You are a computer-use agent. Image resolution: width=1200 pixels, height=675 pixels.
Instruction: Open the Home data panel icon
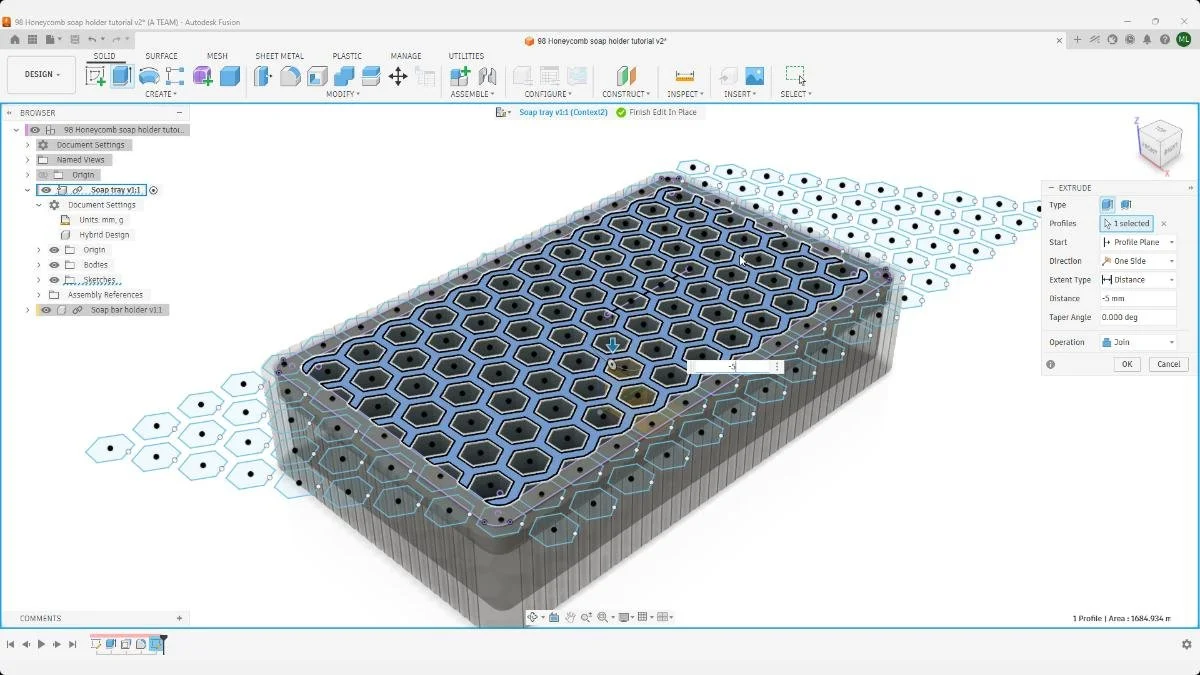pyautogui.click(x=15, y=39)
